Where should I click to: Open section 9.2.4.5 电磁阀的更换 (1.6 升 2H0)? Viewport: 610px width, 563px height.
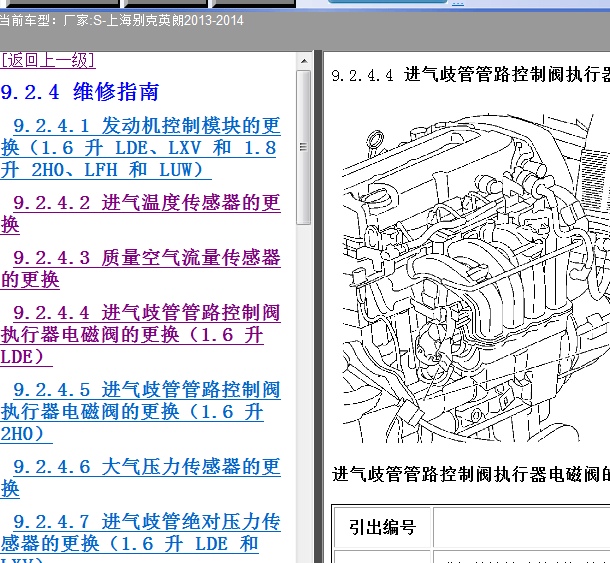point(140,412)
